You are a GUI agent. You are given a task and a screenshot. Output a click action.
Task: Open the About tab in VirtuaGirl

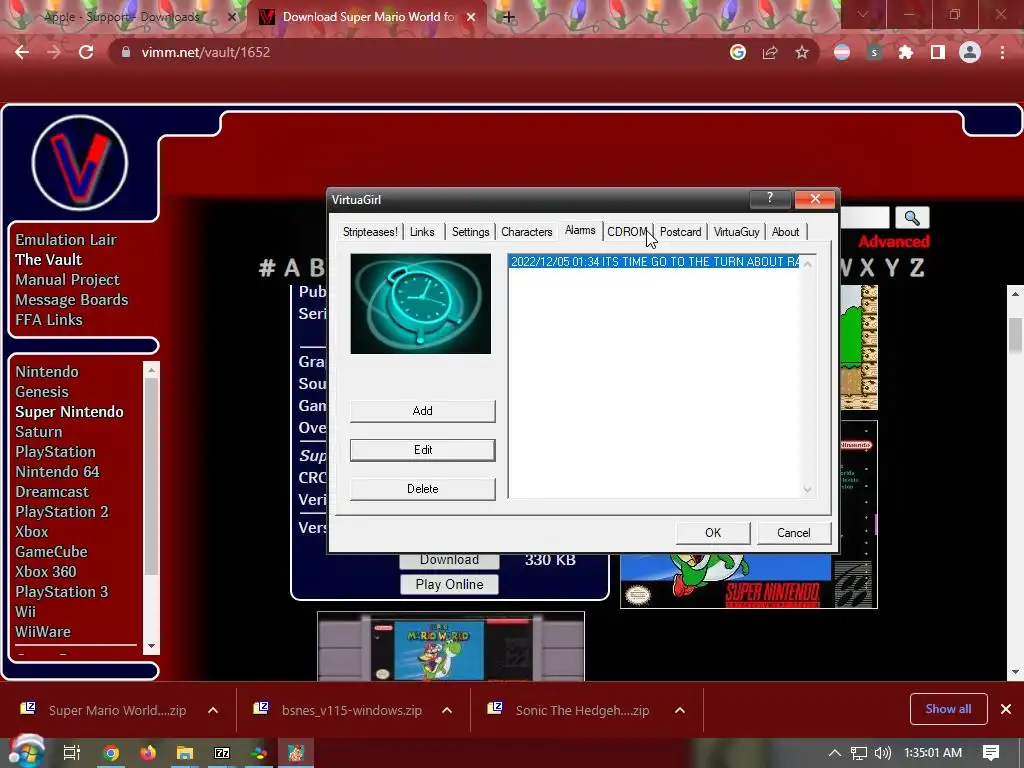pos(785,232)
